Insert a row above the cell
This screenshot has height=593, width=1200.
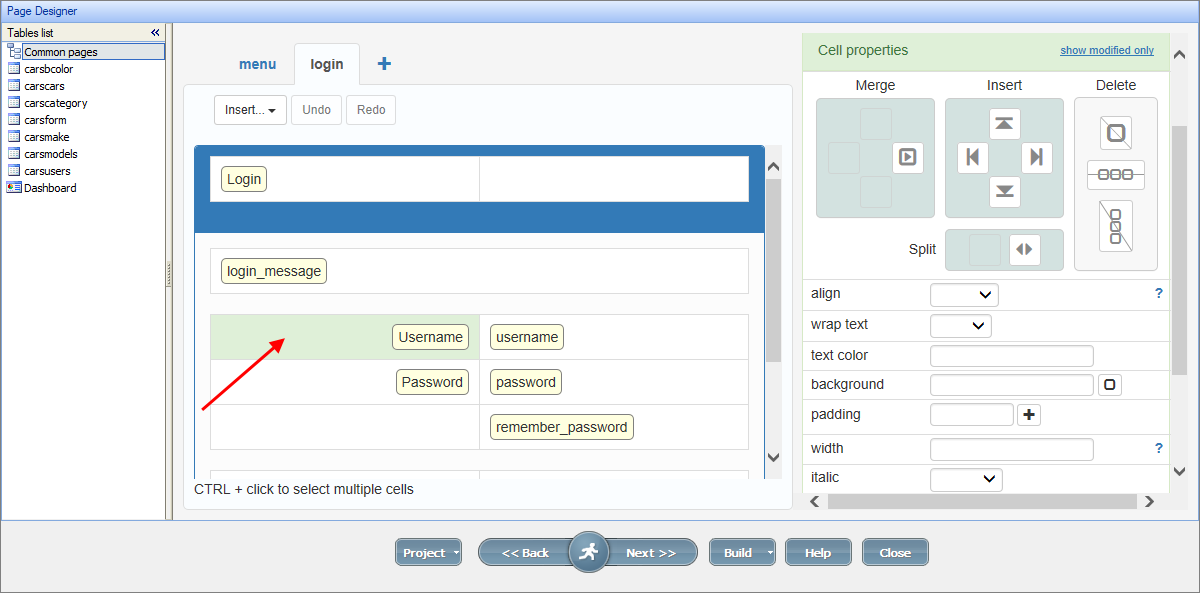coord(1004,124)
